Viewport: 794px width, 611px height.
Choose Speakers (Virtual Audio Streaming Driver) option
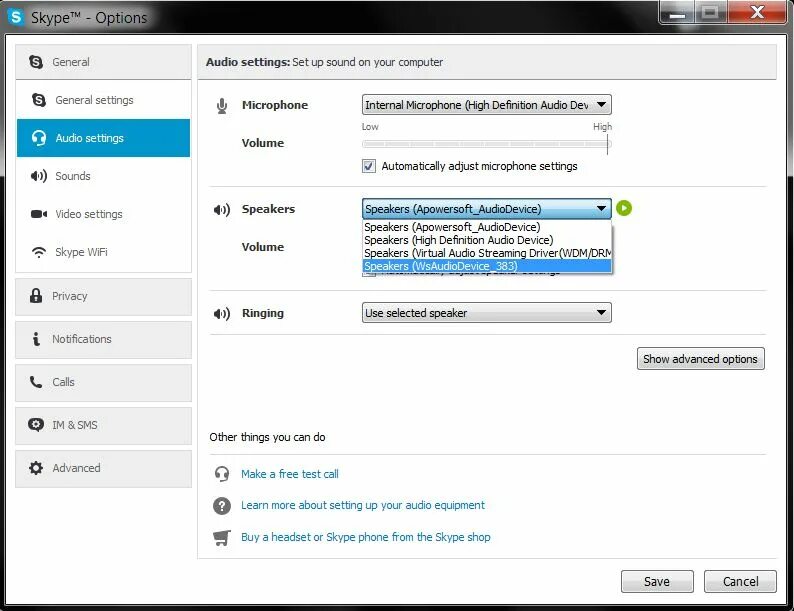[487, 253]
